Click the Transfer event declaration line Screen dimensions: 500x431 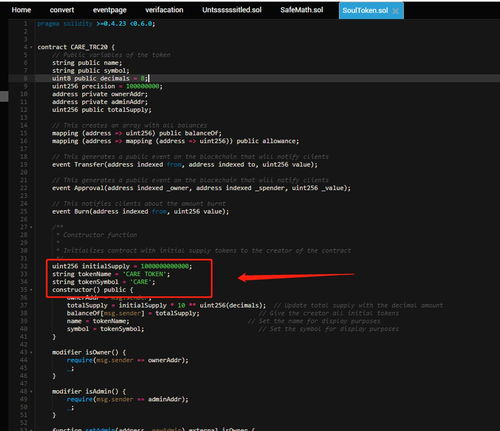coord(185,165)
